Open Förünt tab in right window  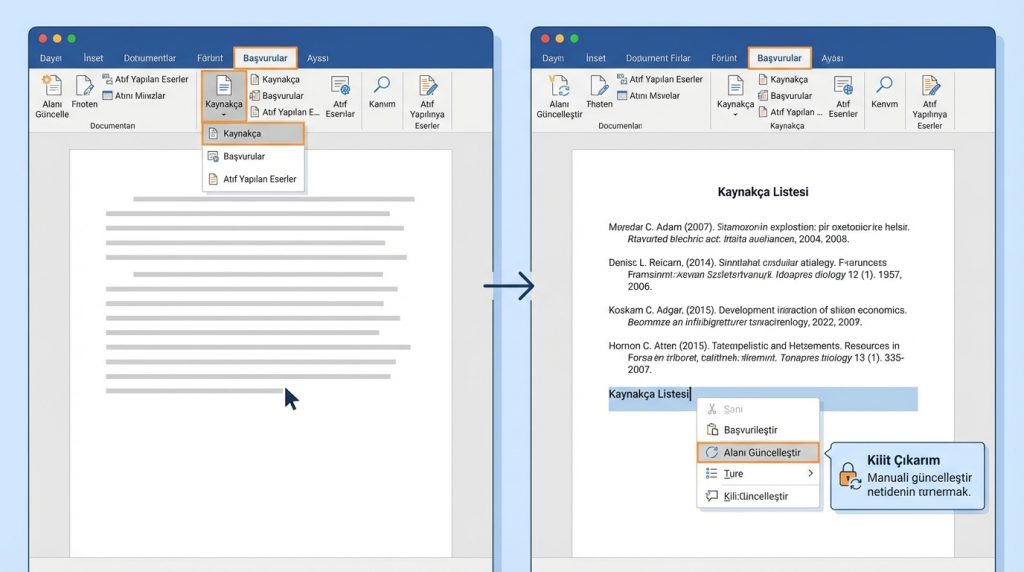point(724,58)
